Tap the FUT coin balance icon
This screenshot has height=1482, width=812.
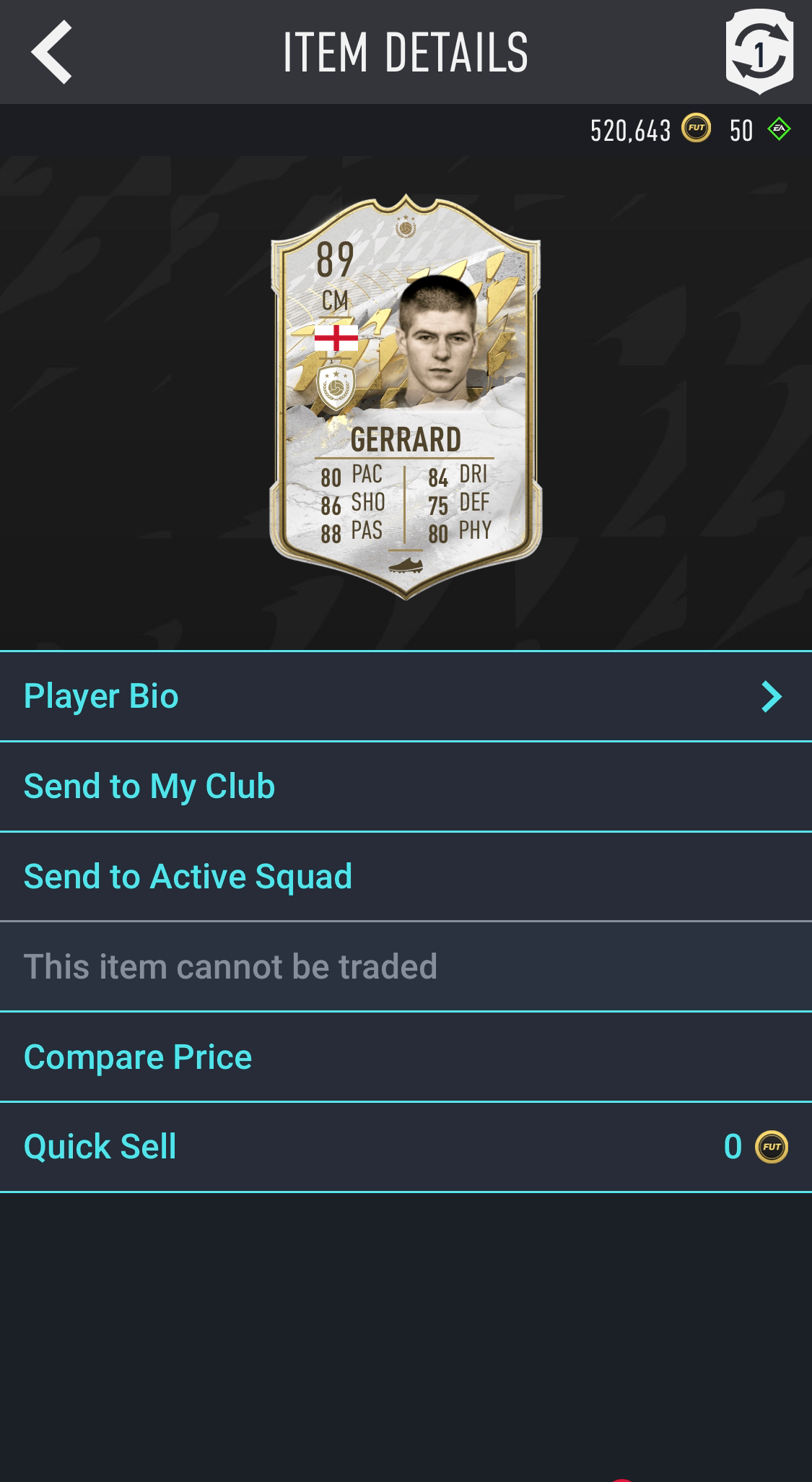(x=697, y=129)
